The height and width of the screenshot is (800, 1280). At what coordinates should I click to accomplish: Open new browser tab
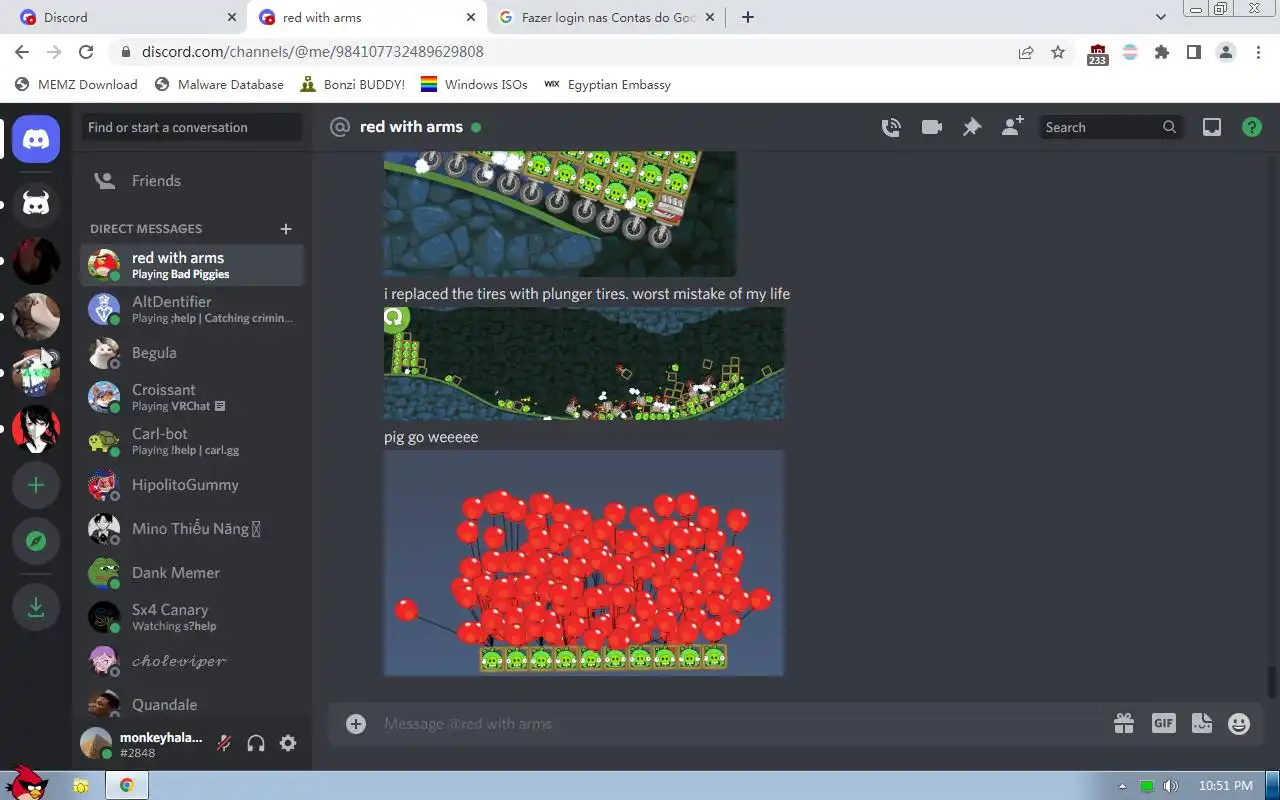[748, 17]
